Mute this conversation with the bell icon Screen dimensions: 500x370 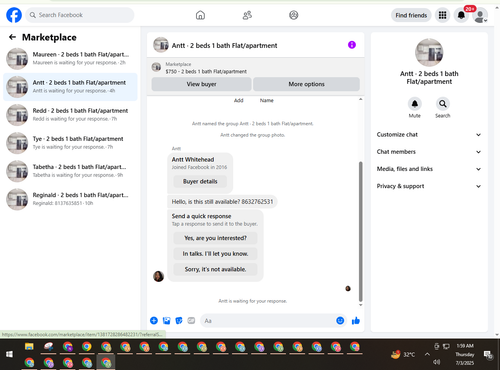tap(415, 104)
